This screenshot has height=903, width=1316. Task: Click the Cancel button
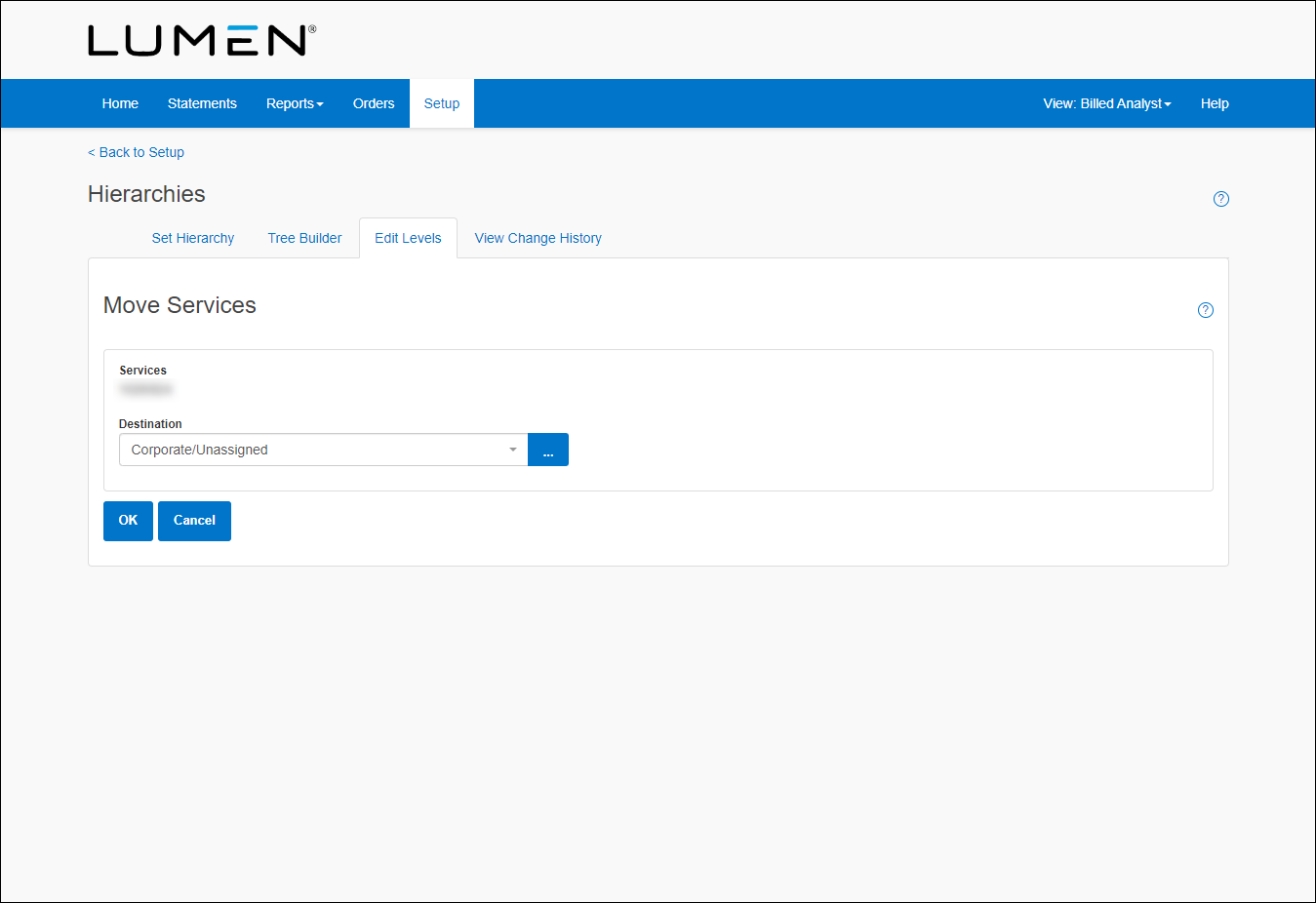[x=194, y=521]
